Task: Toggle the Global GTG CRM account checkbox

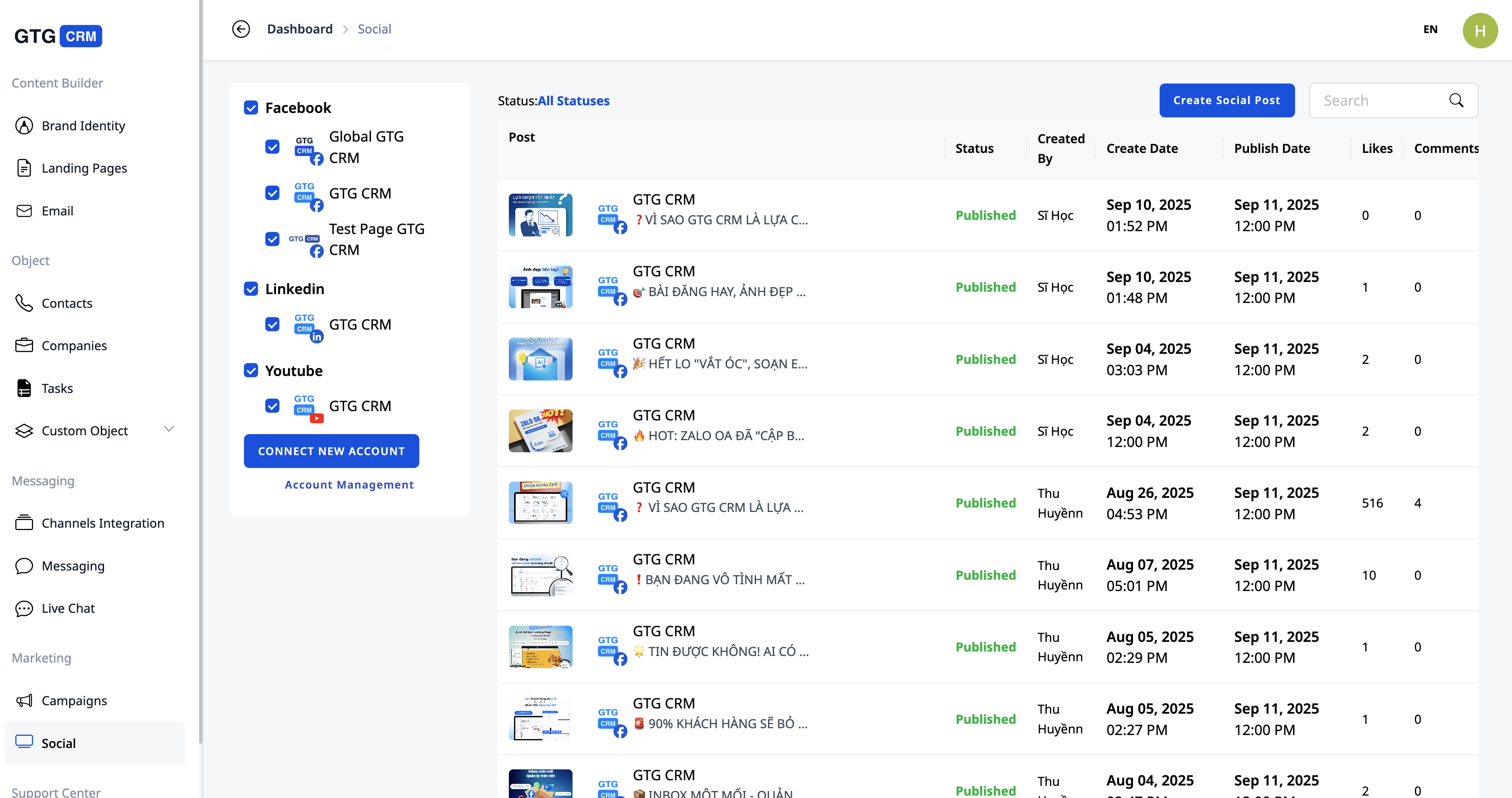Action: click(x=272, y=147)
